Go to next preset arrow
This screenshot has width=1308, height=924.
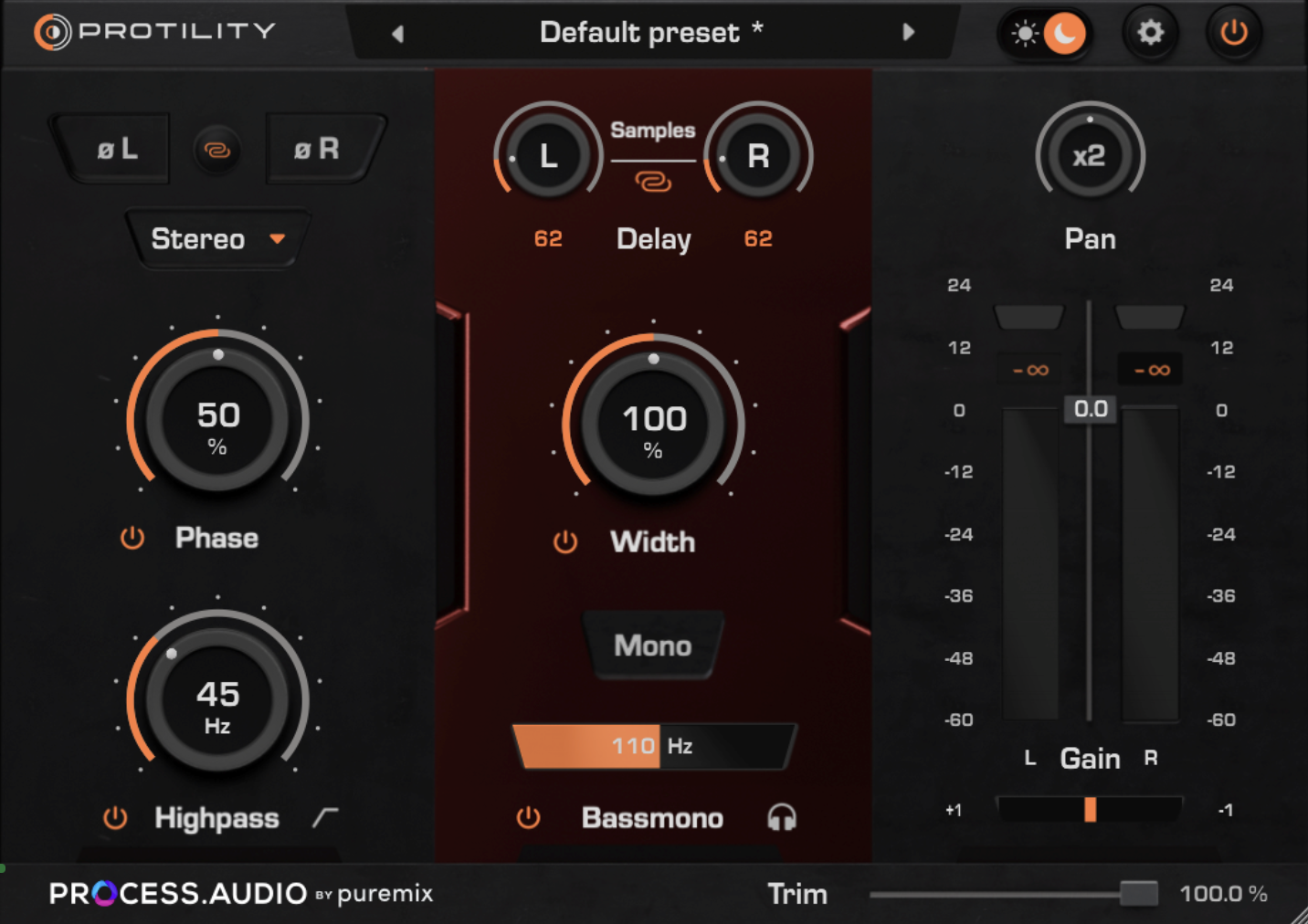click(x=908, y=33)
